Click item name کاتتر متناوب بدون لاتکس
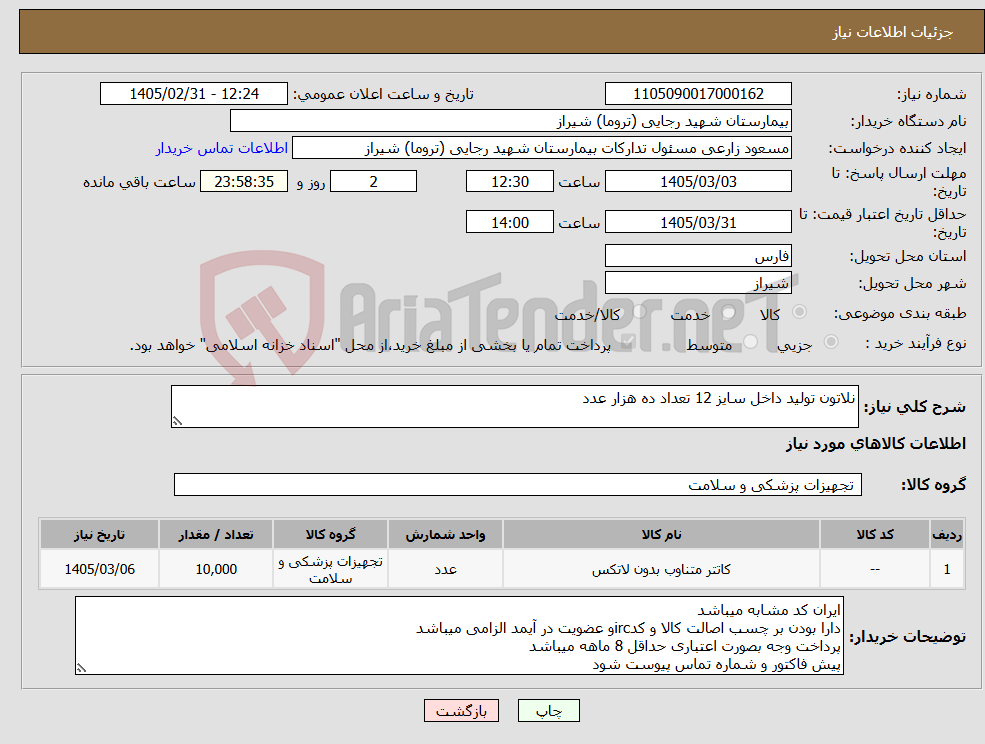Image resolution: width=985 pixels, height=744 pixels. point(661,569)
